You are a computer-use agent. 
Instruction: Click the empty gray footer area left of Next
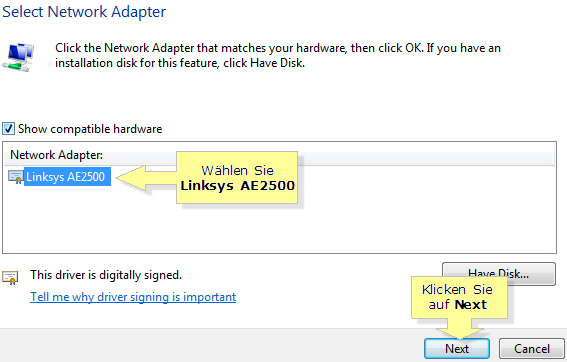pyautogui.click(x=210, y=346)
